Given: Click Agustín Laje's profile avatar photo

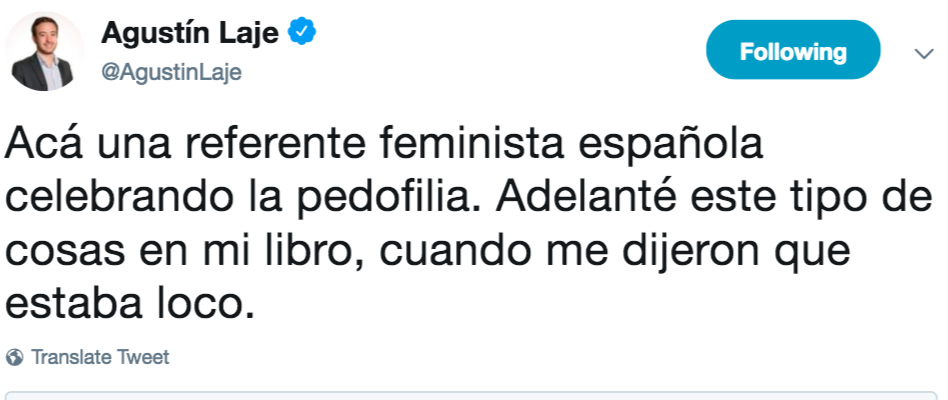Looking at the screenshot, I should (46, 52).
